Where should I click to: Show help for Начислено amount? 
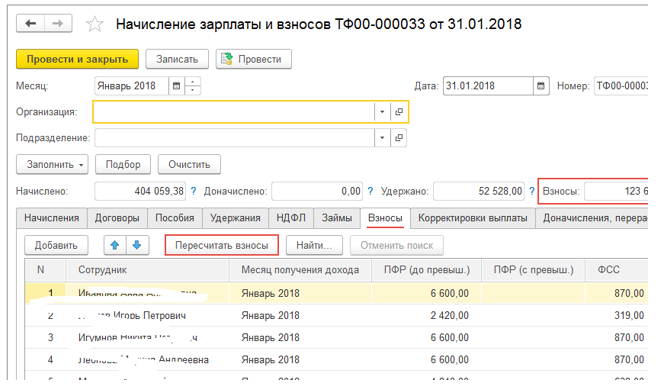[193, 191]
